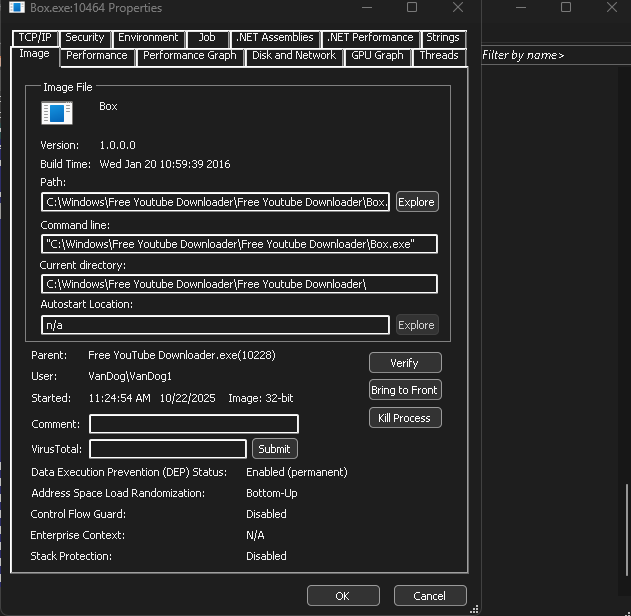This screenshot has width=631, height=616.
Task: Click the 'Image: 32-bit' text
Action: point(261,398)
